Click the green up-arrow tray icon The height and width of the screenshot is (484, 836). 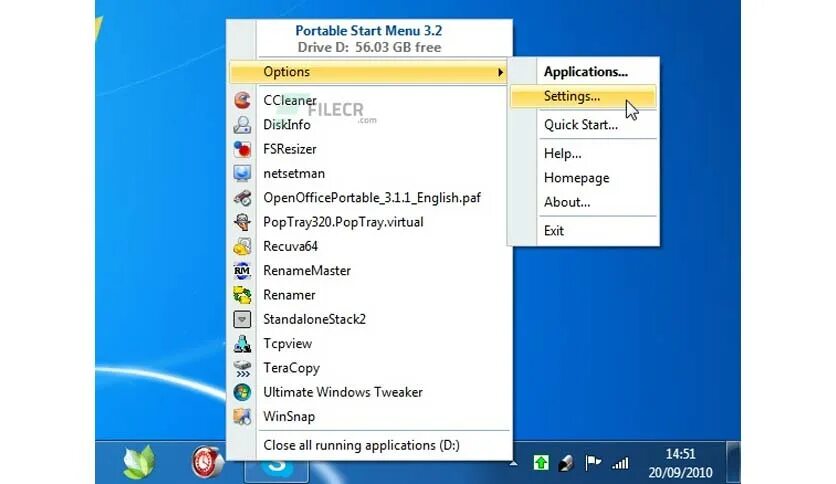541,463
